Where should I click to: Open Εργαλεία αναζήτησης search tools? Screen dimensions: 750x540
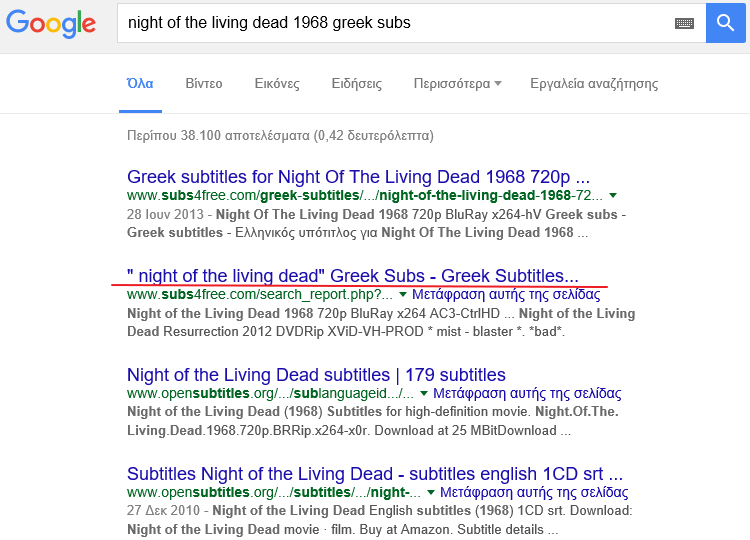point(594,84)
